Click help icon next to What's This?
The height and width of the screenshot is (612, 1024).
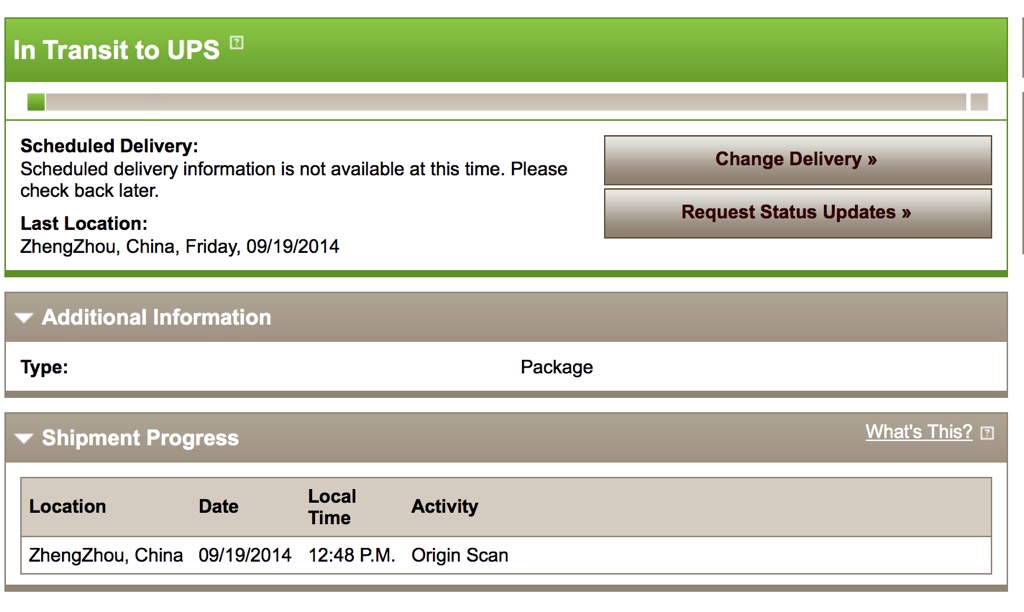coord(987,433)
